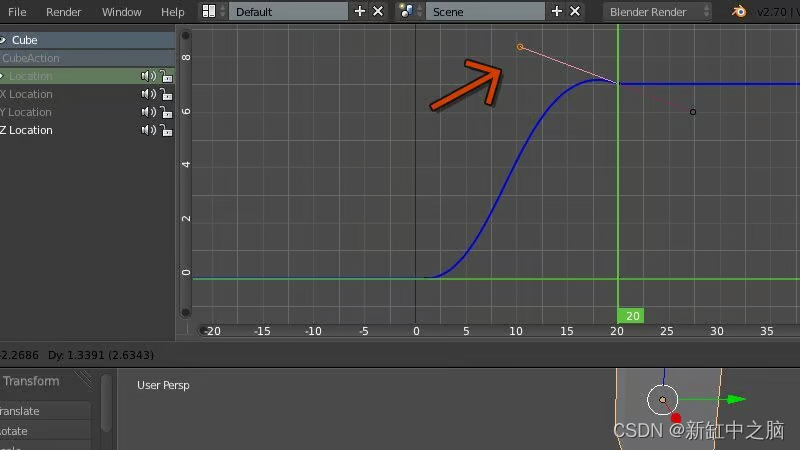This screenshot has width=800, height=450.
Task: Click the keyframe point at frame 20
Action: pos(618,84)
